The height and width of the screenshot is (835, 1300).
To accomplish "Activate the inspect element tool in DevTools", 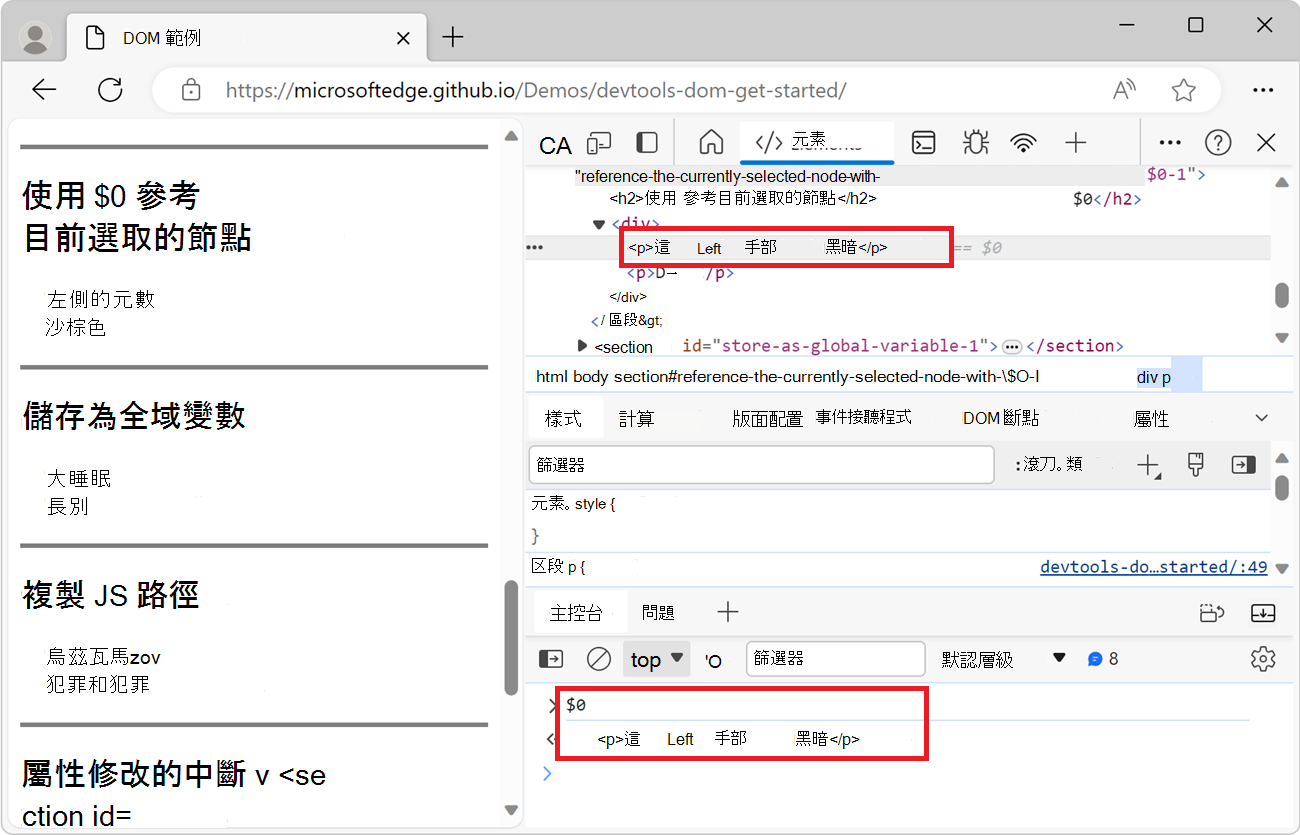I will pyautogui.click(x=555, y=145).
